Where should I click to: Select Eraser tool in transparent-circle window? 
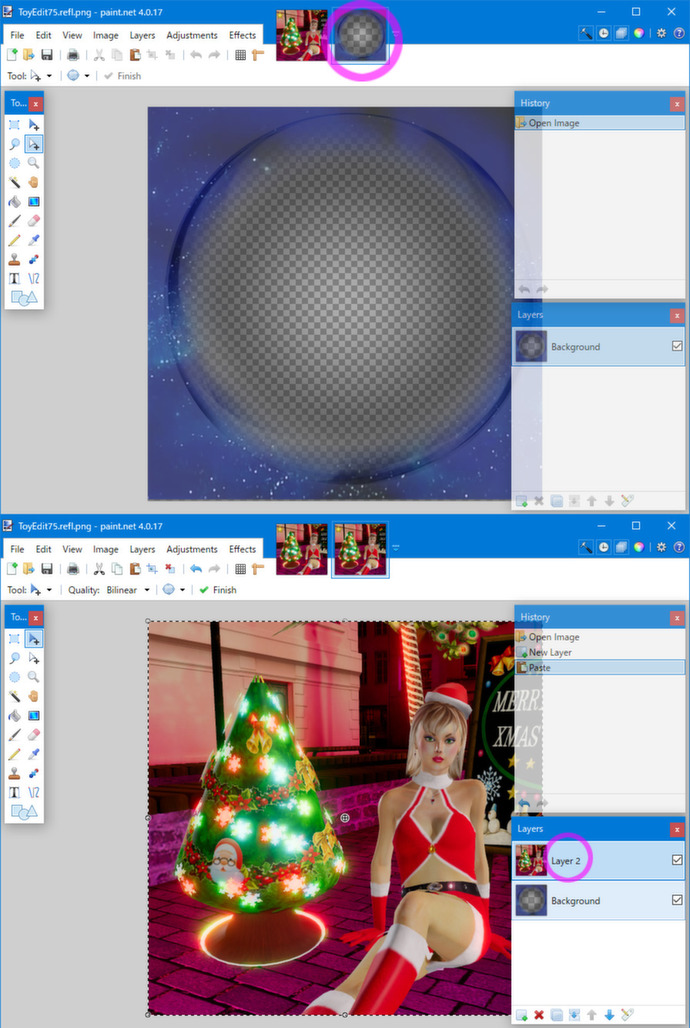coord(33,221)
